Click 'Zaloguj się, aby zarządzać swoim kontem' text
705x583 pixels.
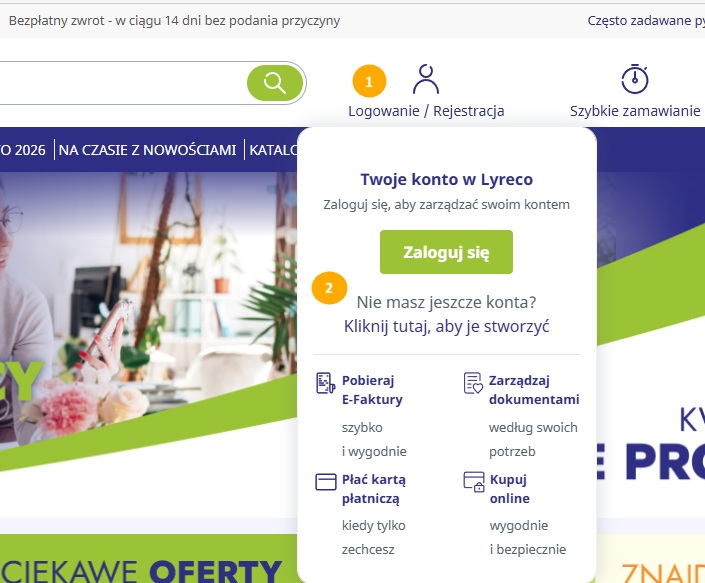pyautogui.click(x=446, y=205)
